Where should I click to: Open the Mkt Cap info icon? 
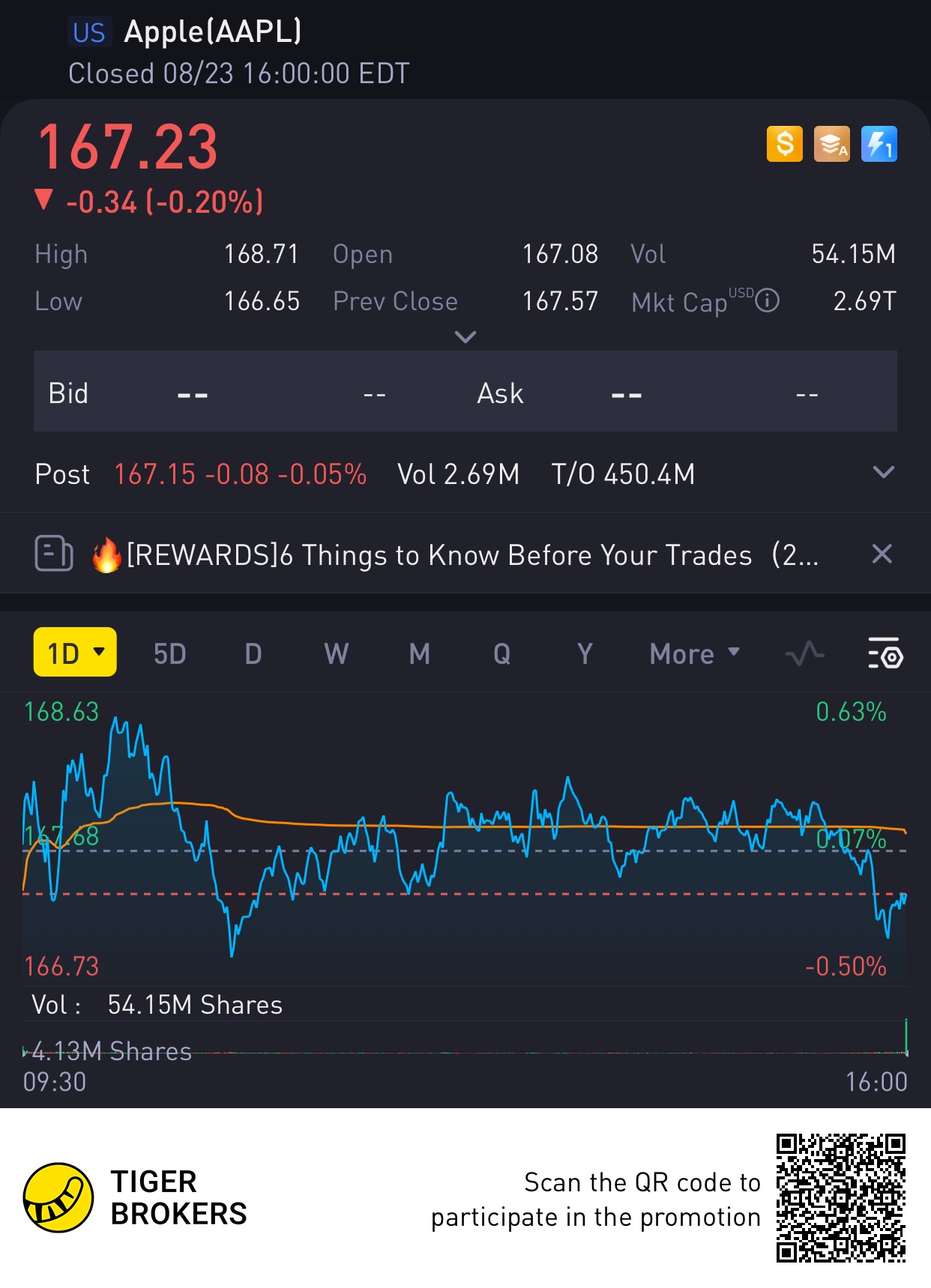tap(767, 300)
